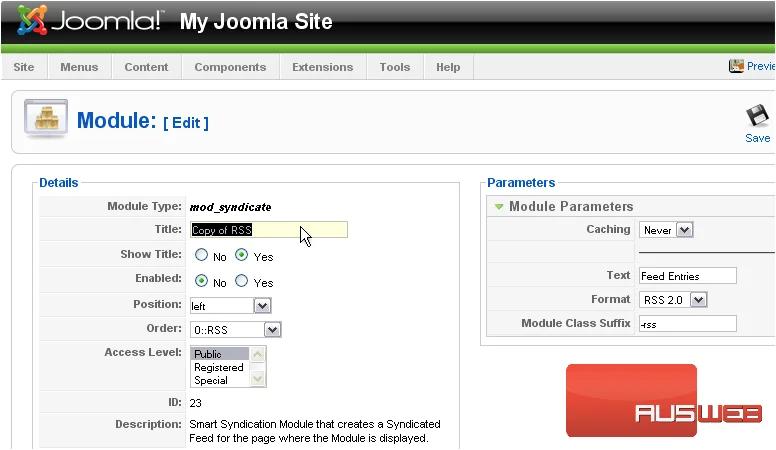Image resolution: width=776 pixels, height=450 pixels.
Task: Click the Details fieldset label
Action: [x=59, y=183]
